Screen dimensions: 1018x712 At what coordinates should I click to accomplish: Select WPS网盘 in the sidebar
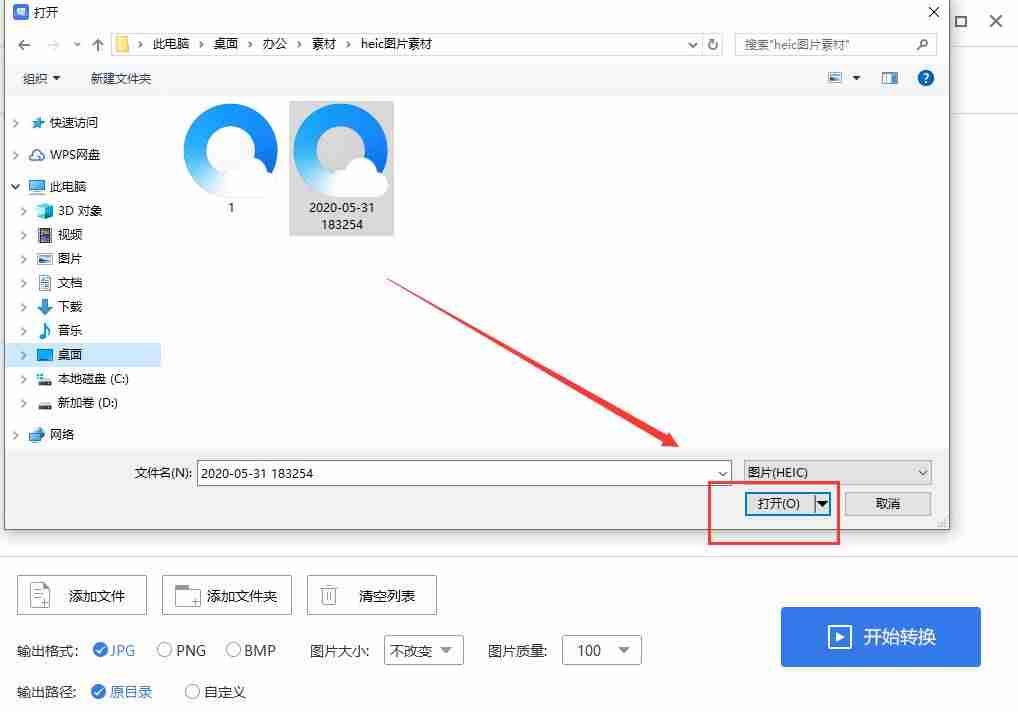point(75,154)
